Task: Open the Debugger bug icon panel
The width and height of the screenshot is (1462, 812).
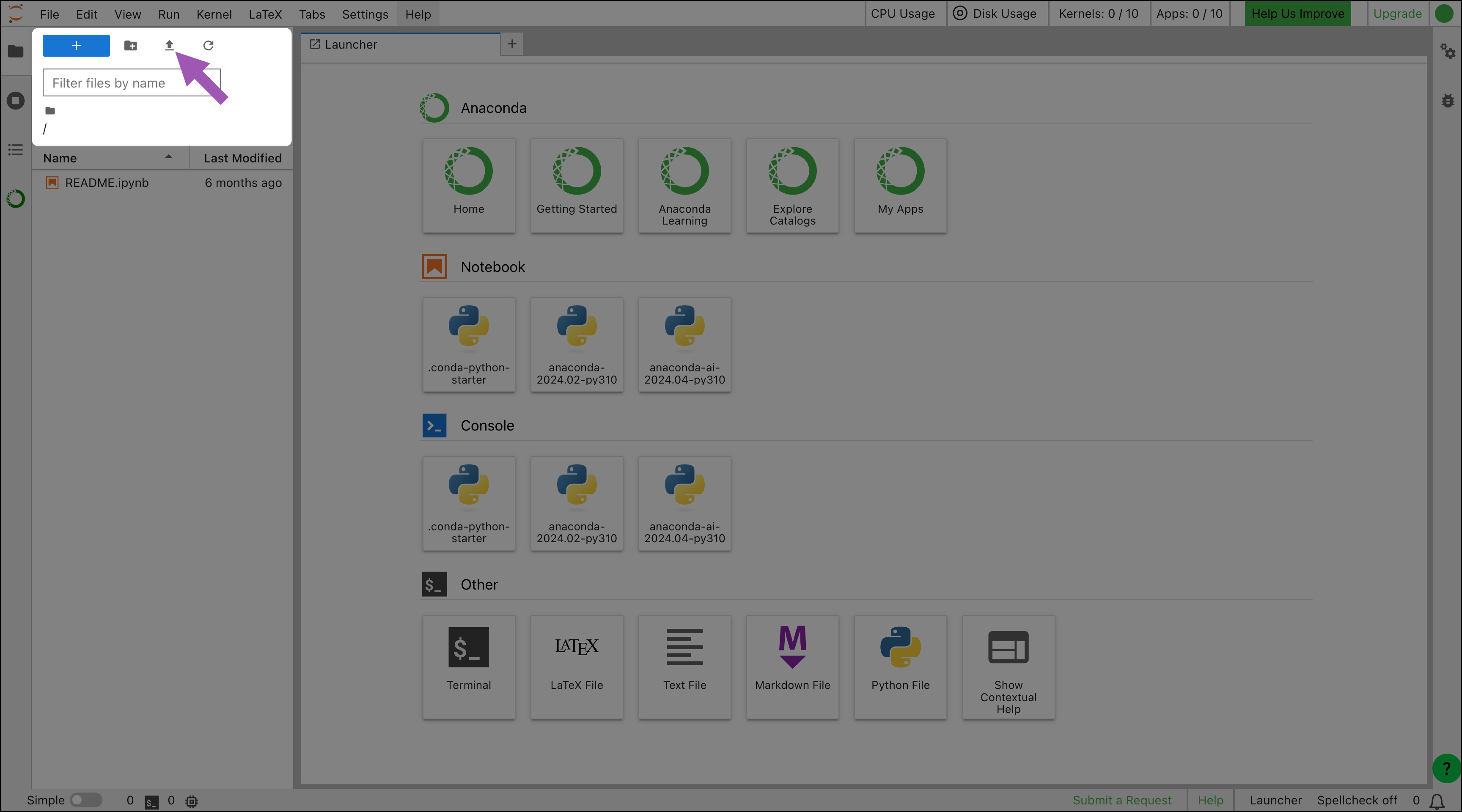Action: coord(1447,101)
